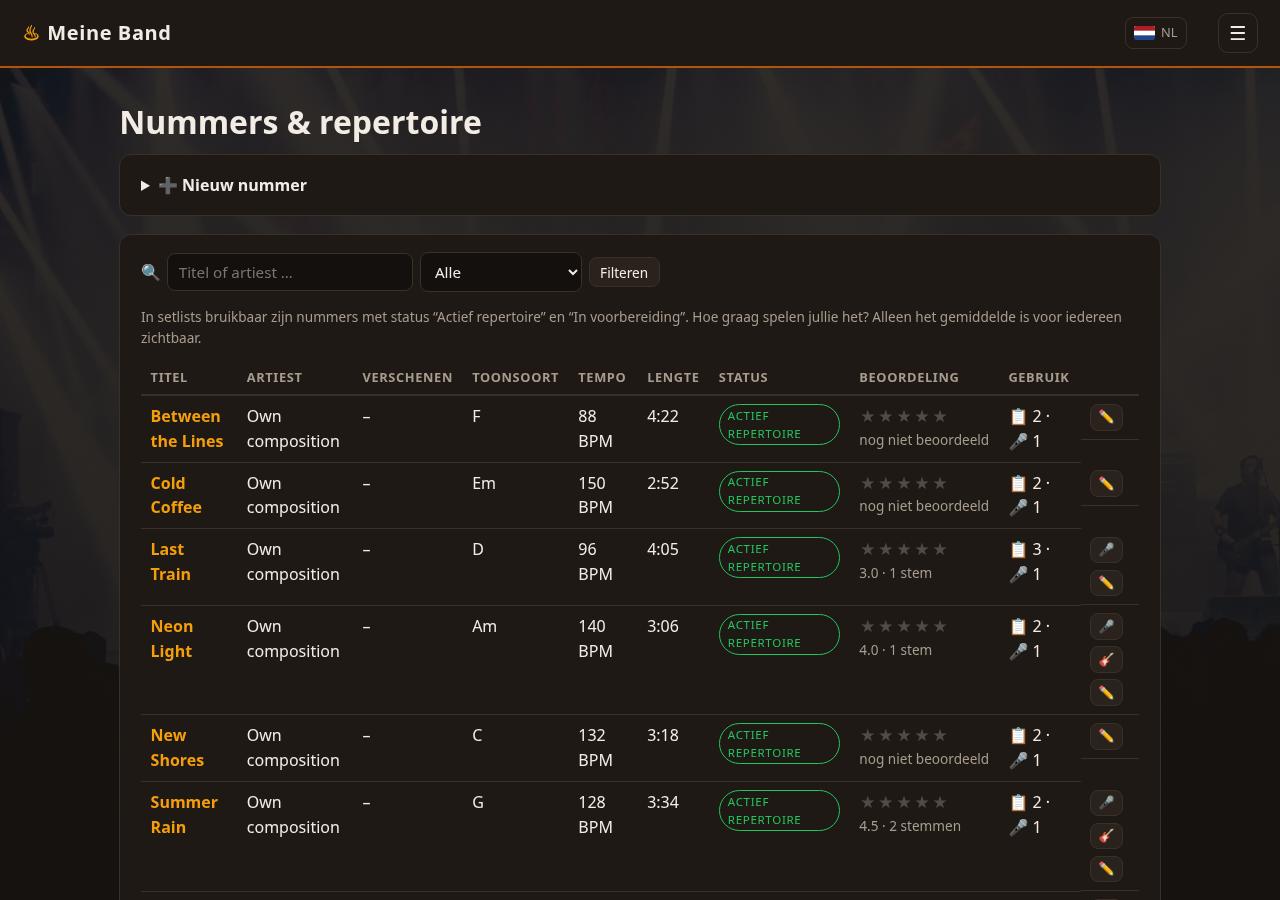Viewport: 1280px width, 900px height.
Task: Click the Meine Band logo home link
Action: tap(97, 33)
